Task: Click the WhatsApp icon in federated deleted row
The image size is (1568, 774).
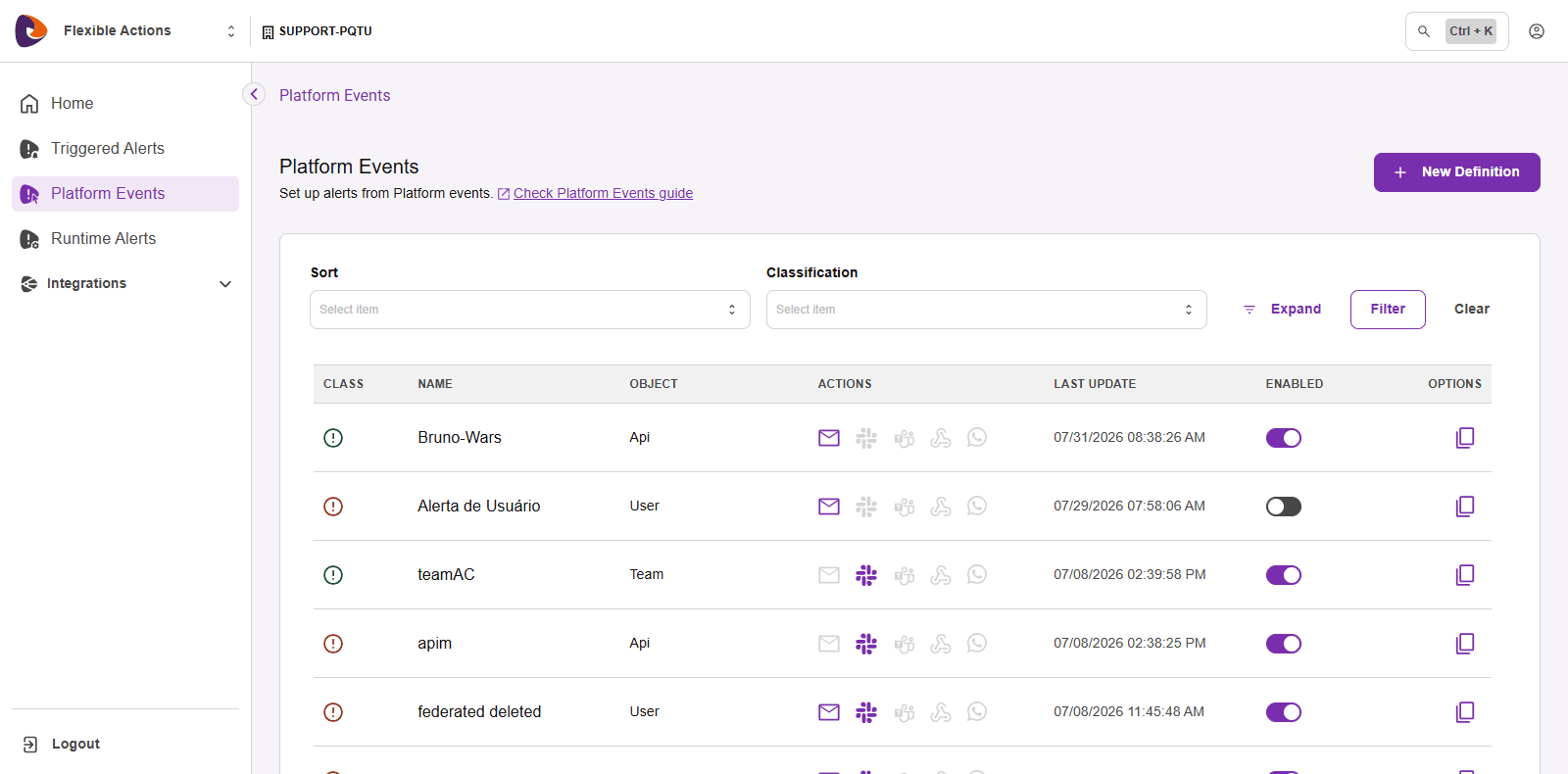Action: tap(977, 712)
